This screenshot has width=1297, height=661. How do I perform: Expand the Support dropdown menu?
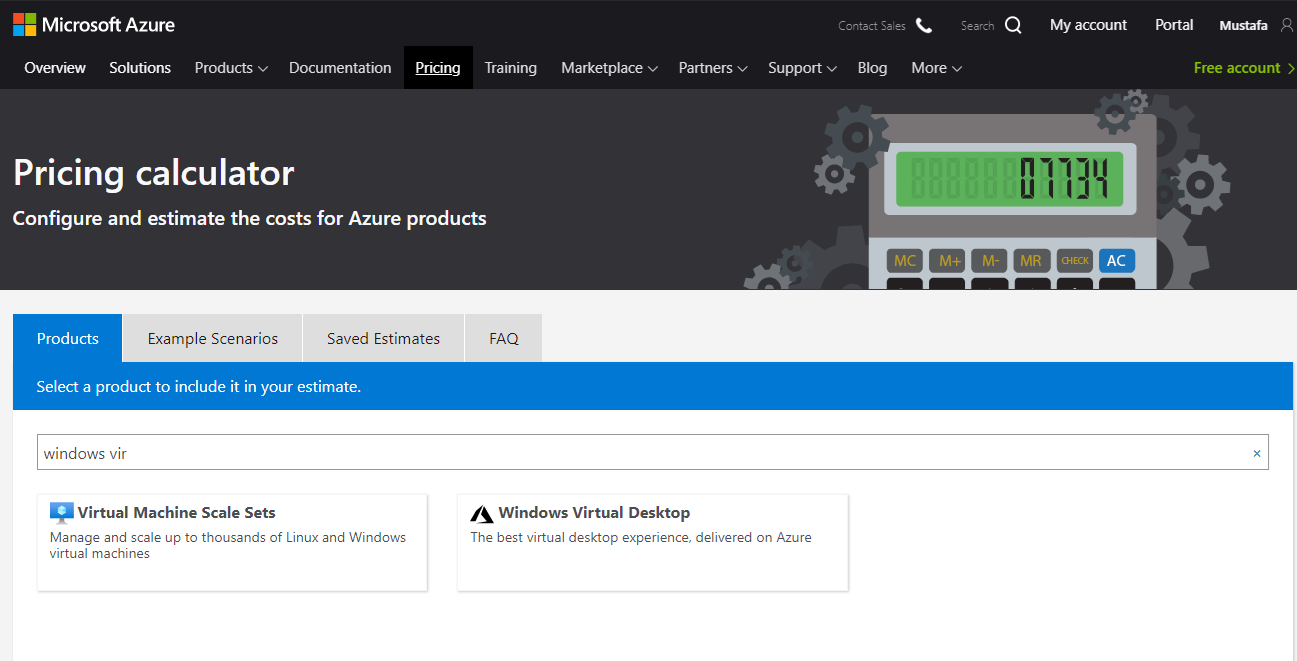point(802,68)
